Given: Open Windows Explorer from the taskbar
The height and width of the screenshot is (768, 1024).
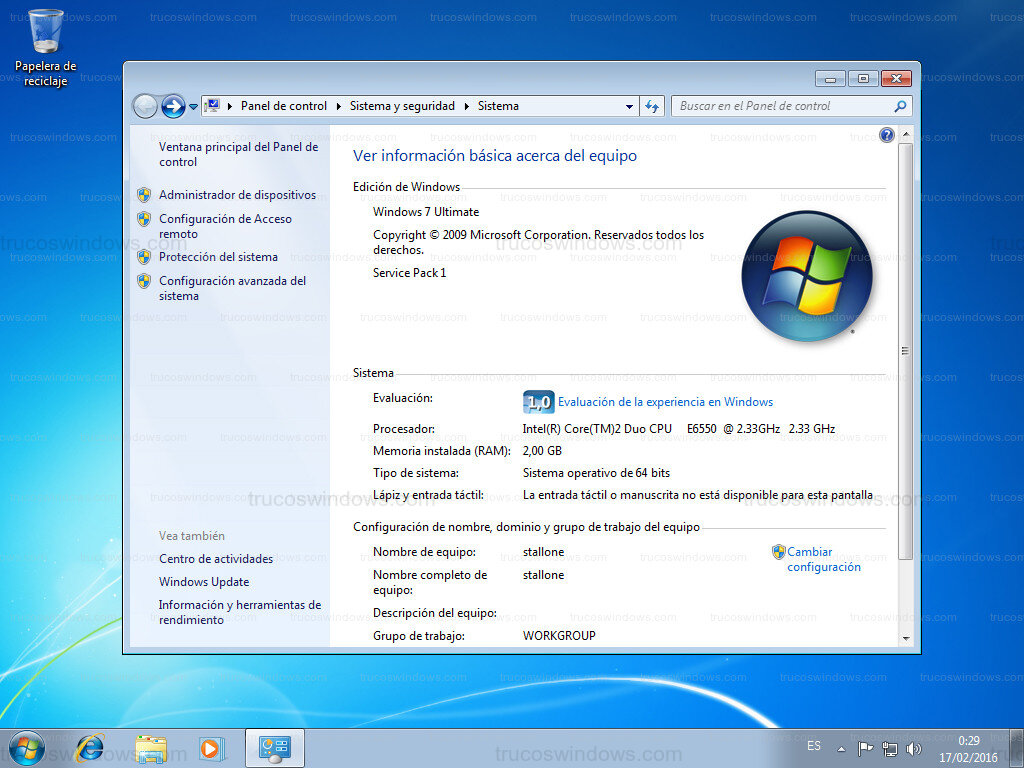Looking at the screenshot, I should (150, 747).
